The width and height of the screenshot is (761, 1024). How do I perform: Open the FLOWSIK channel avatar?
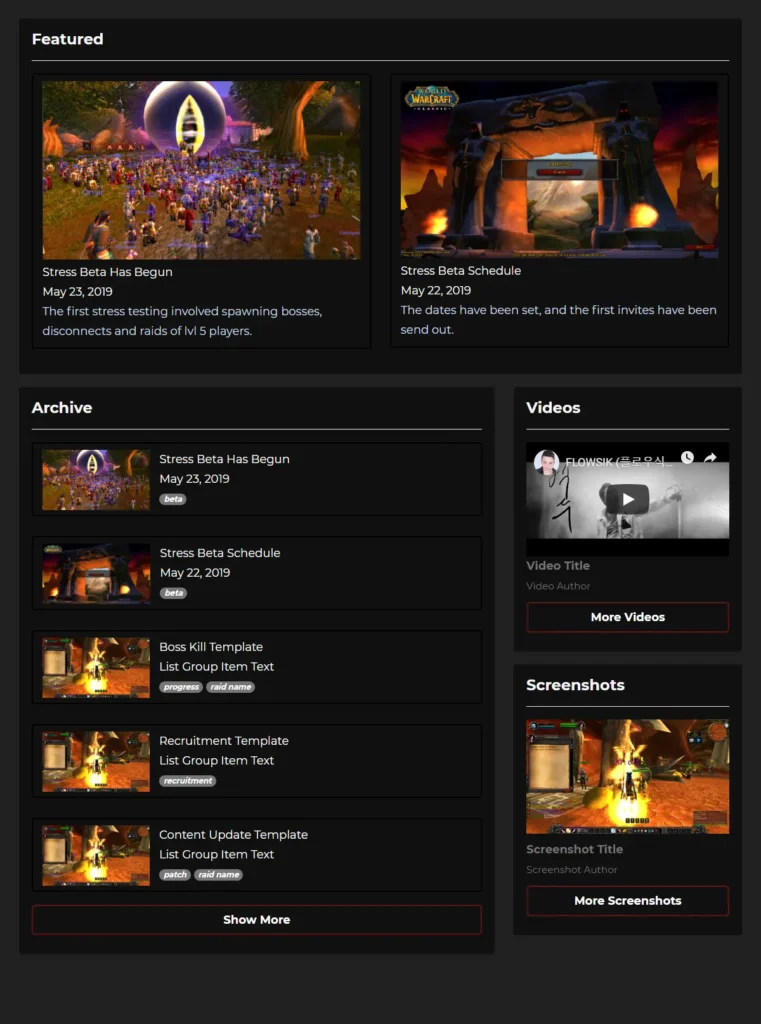[546, 462]
